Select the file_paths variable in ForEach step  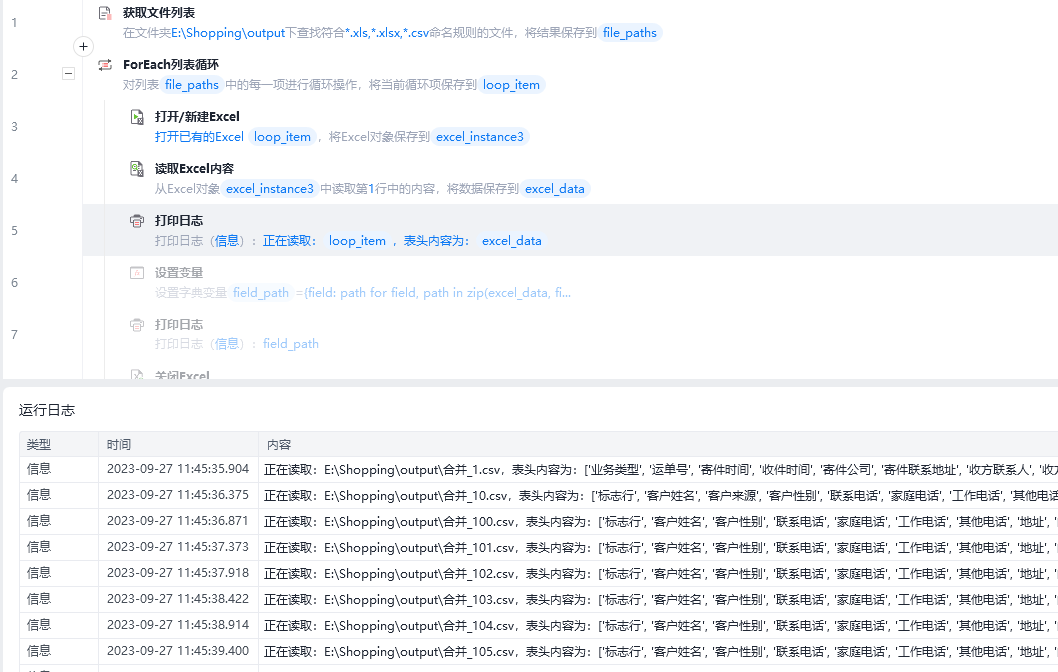pyautogui.click(x=192, y=84)
